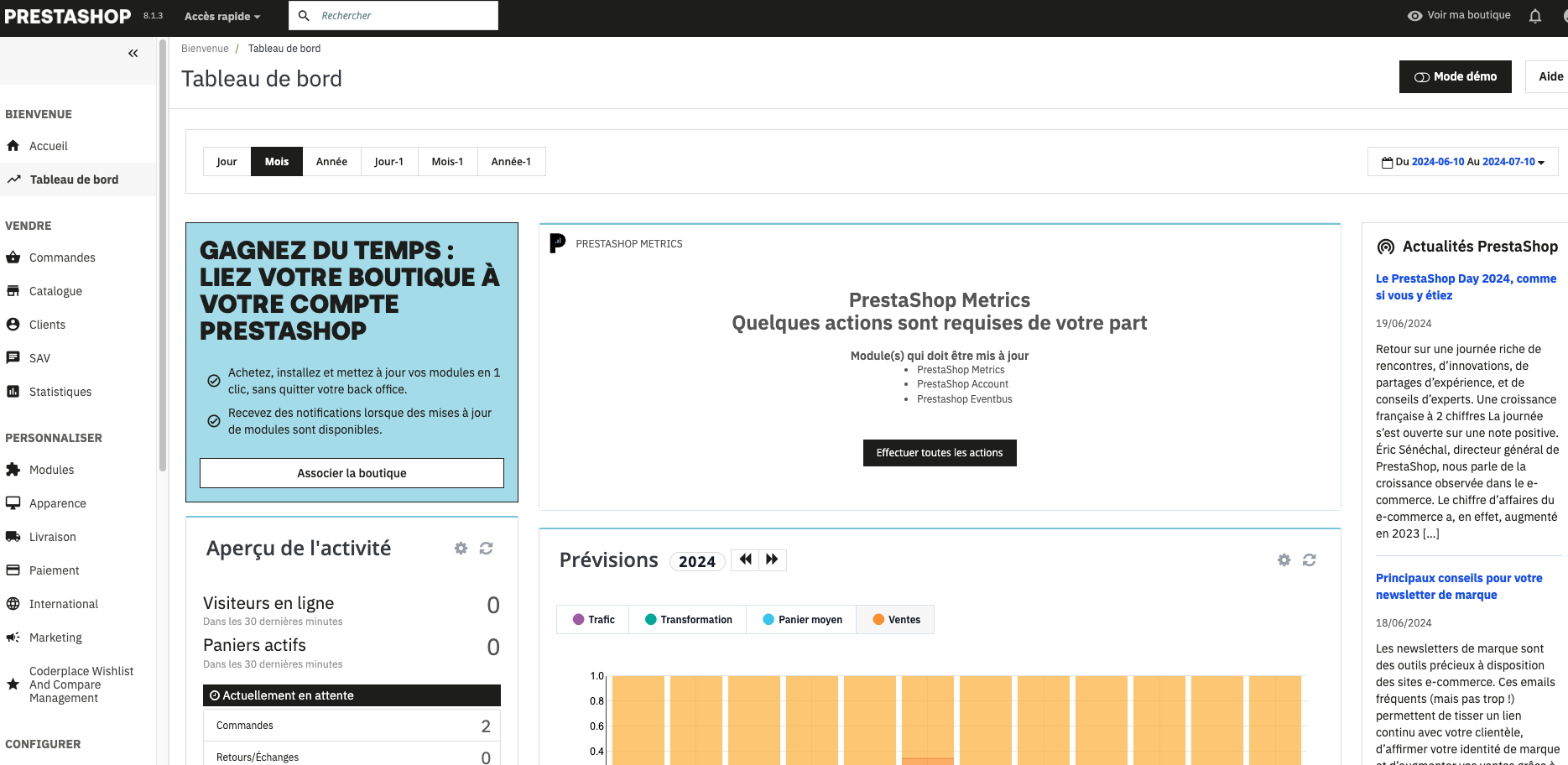Toggle Ventes series in chart
The image size is (1568, 765).
click(x=895, y=620)
